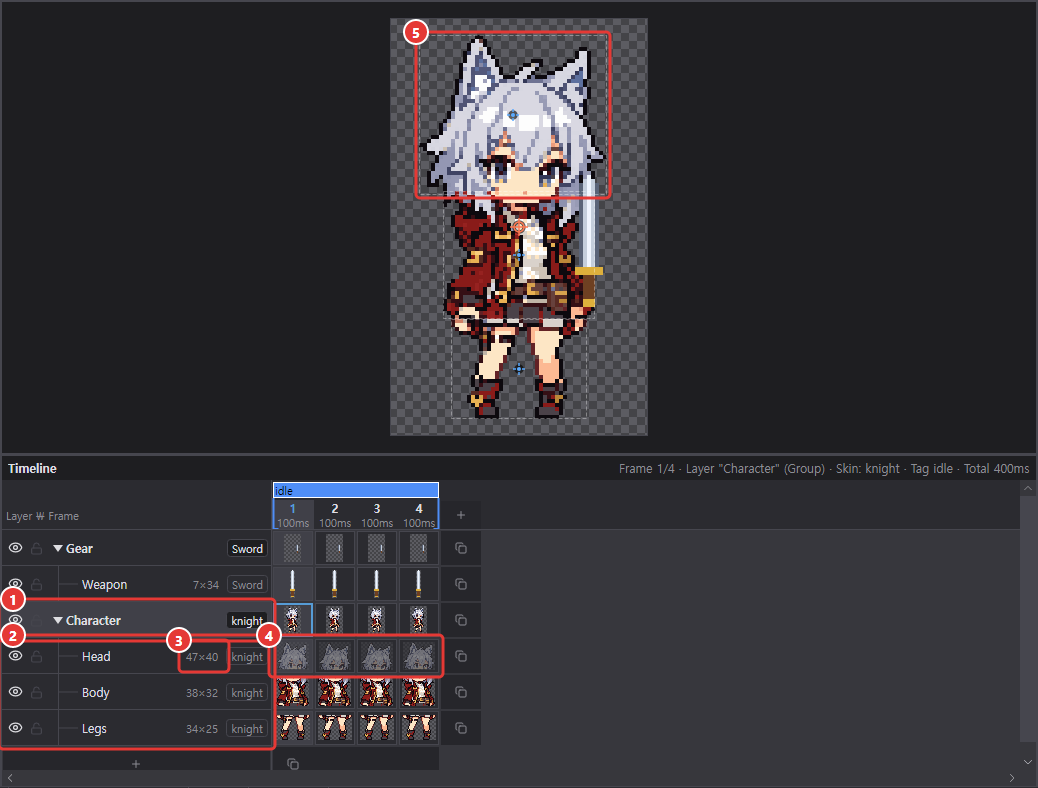Screen dimensions: 1038x788
Task: Hide the Legs layer
Action: tap(15, 728)
